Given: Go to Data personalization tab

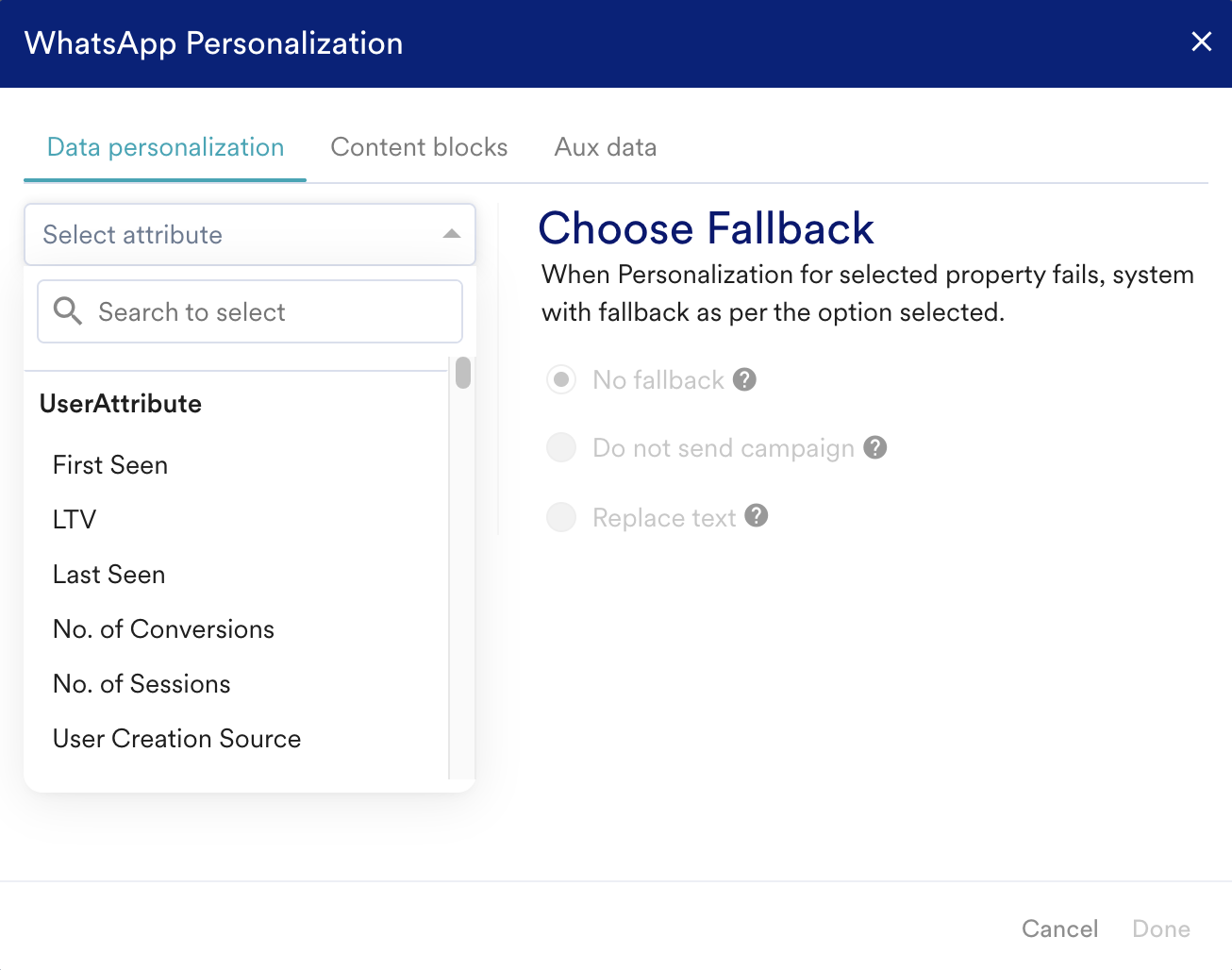Looking at the screenshot, I should 165,147.
